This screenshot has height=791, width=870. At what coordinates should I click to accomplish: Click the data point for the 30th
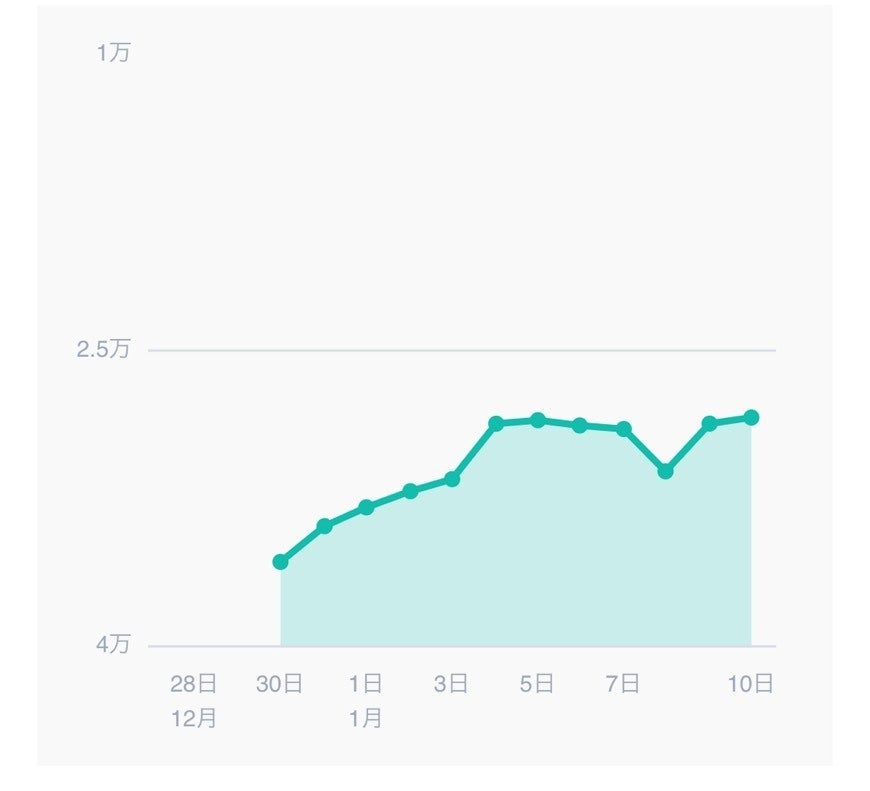click(x=281, y=562)
